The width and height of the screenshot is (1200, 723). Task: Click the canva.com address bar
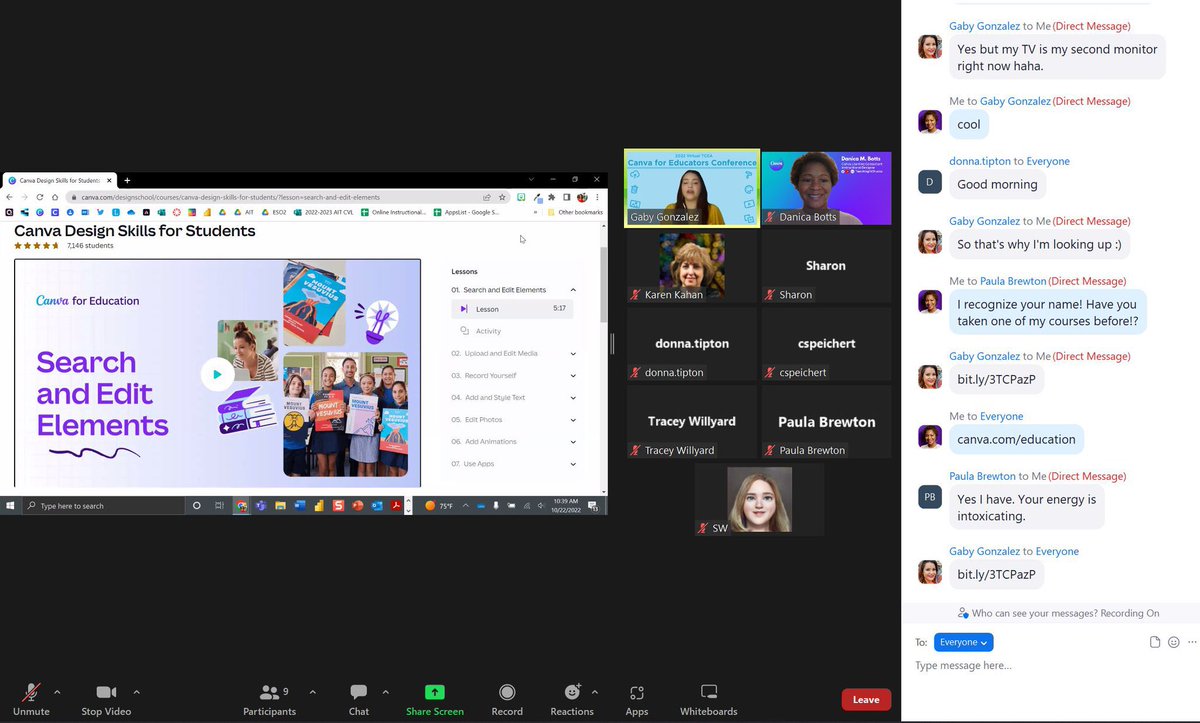click(288, 197)
